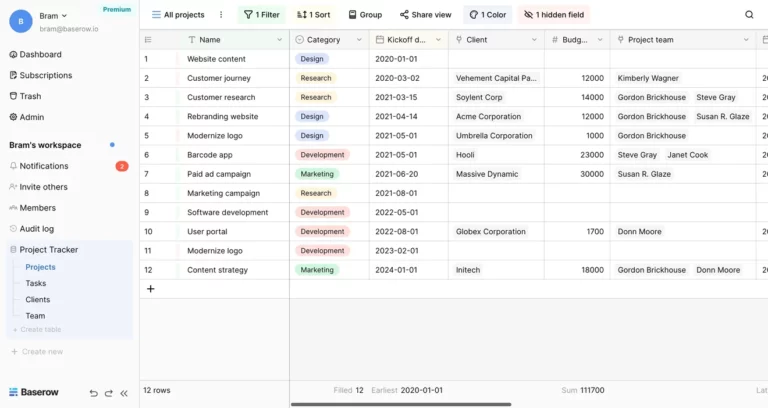The width and height of the screenshot is (768, 408).
Task: Select the Tasks table
Action: [x=36, y=283]
